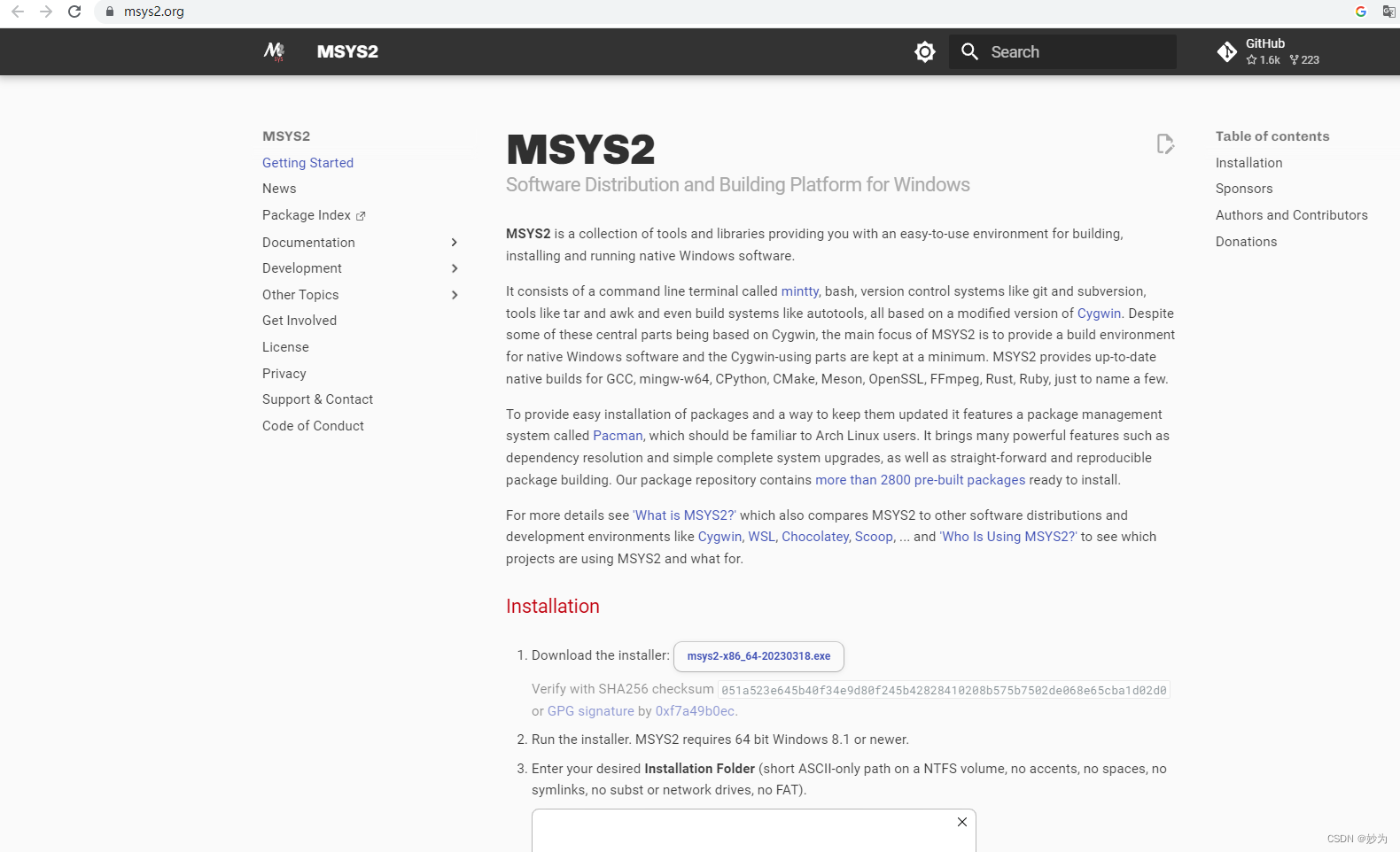Click the MSYS2 logo in the header

274,51
